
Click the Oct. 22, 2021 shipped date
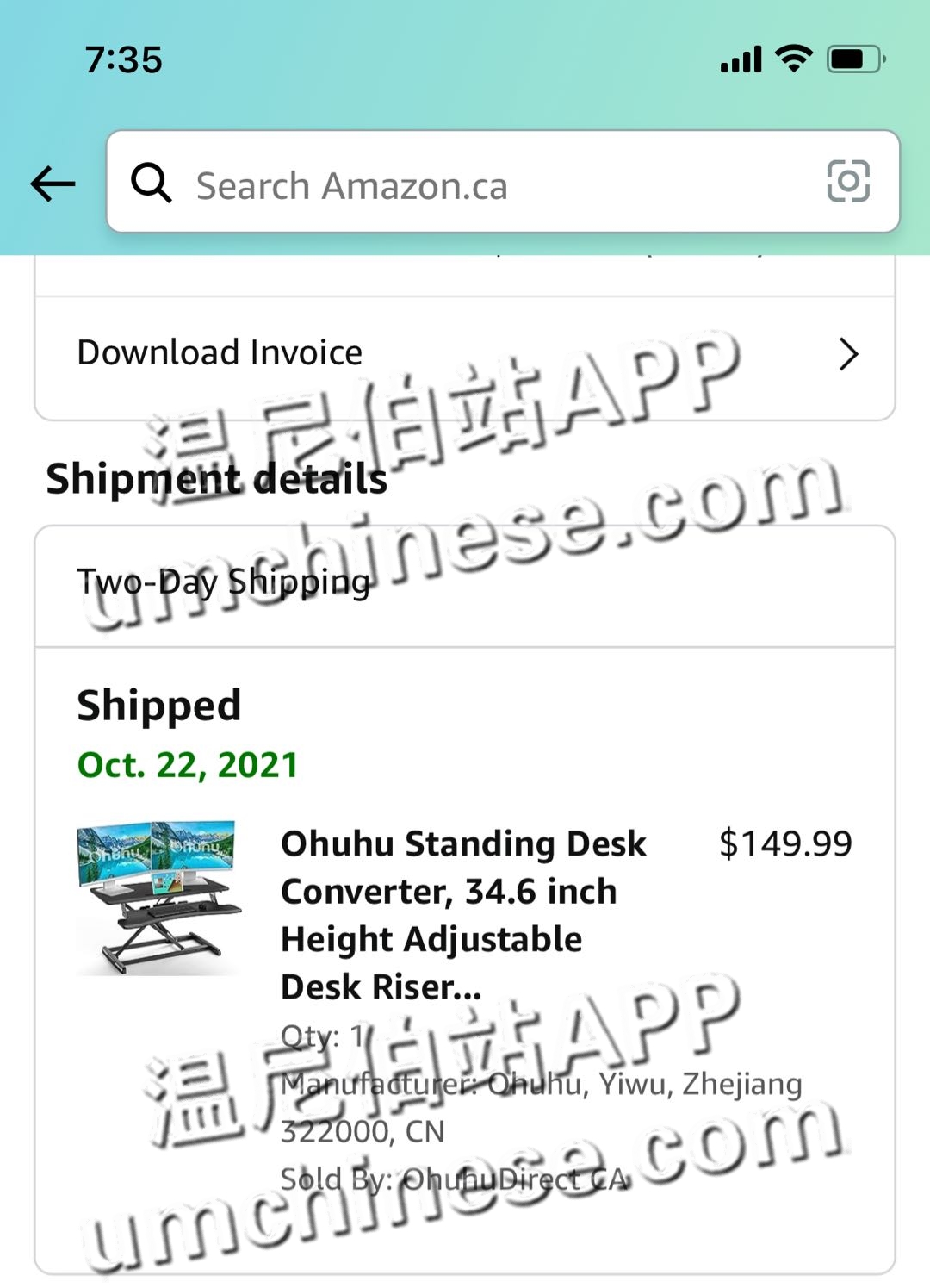(x=188, y=765)
